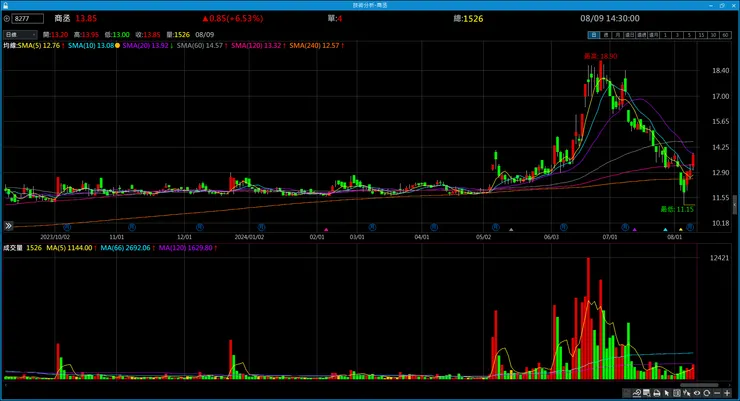Expand the panel with double-chevron icon
This screenshot has width=740, height=401.
coord(8,226)
